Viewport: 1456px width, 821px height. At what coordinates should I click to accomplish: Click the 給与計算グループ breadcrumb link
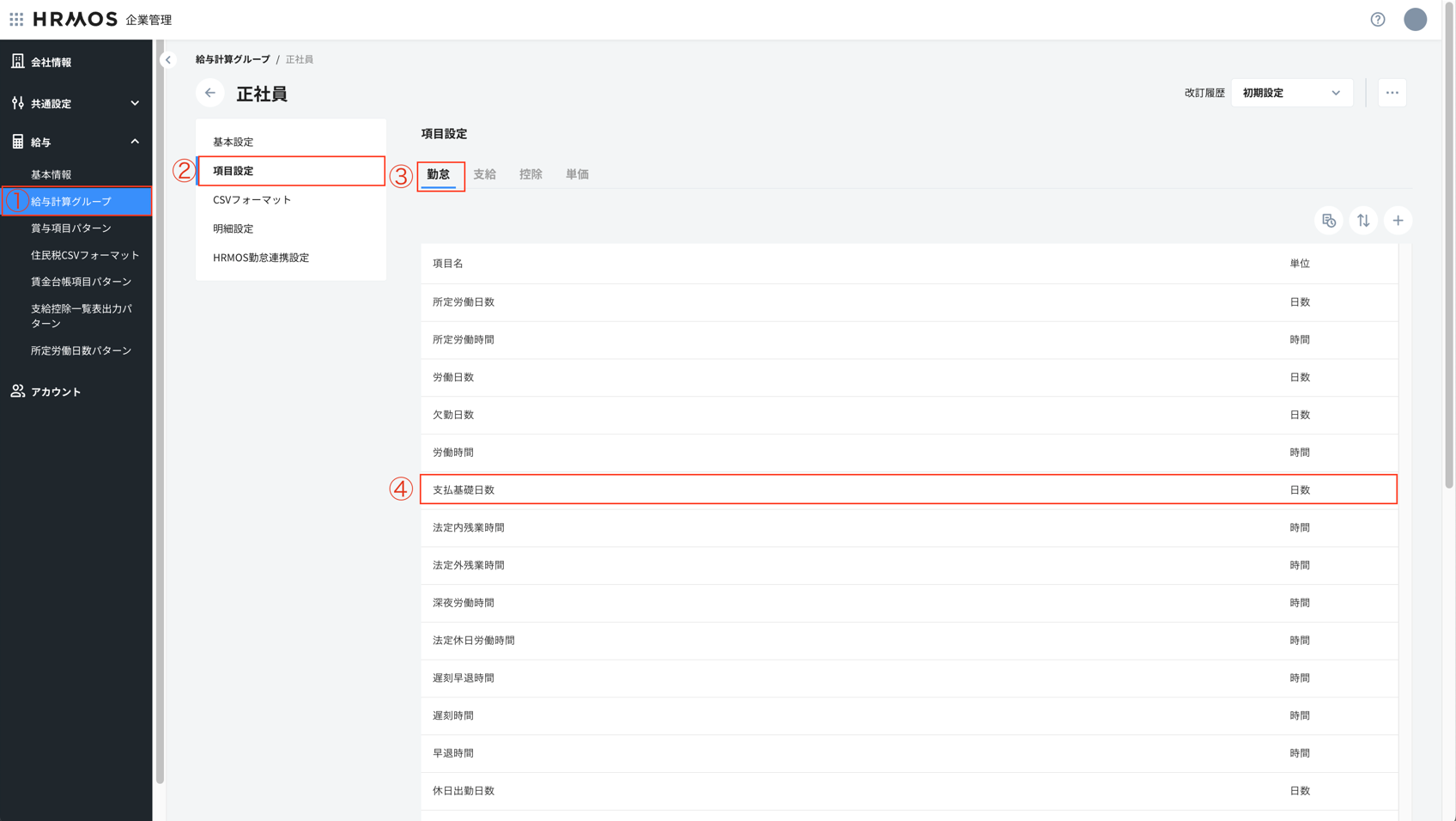(233, 59)
